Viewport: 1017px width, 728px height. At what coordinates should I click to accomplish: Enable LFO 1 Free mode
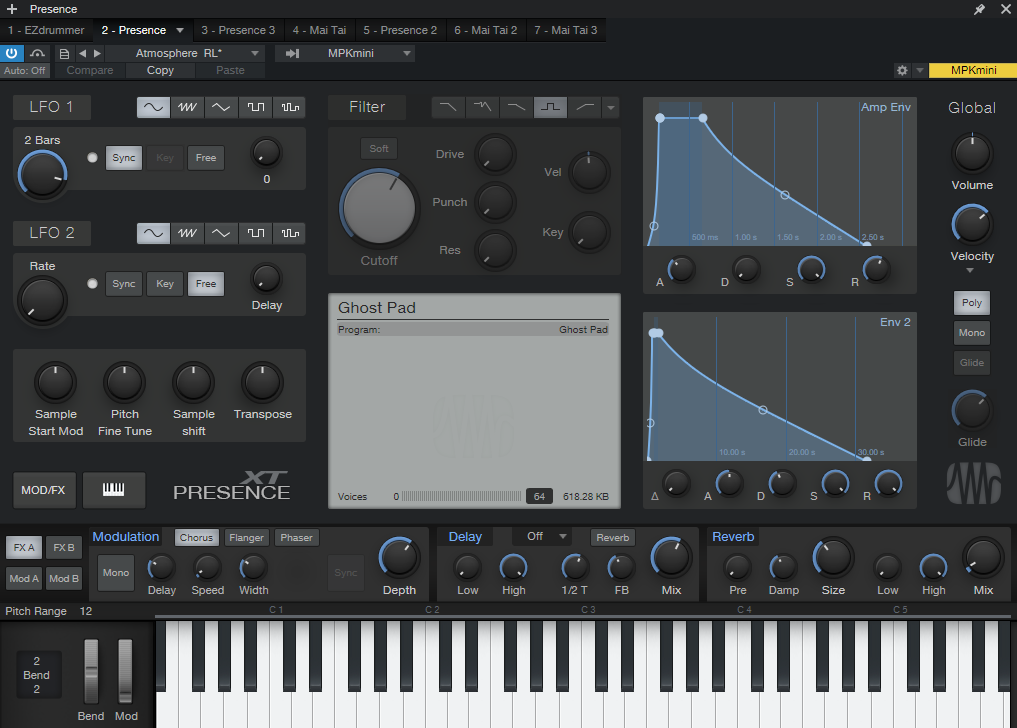click(206, 158)
